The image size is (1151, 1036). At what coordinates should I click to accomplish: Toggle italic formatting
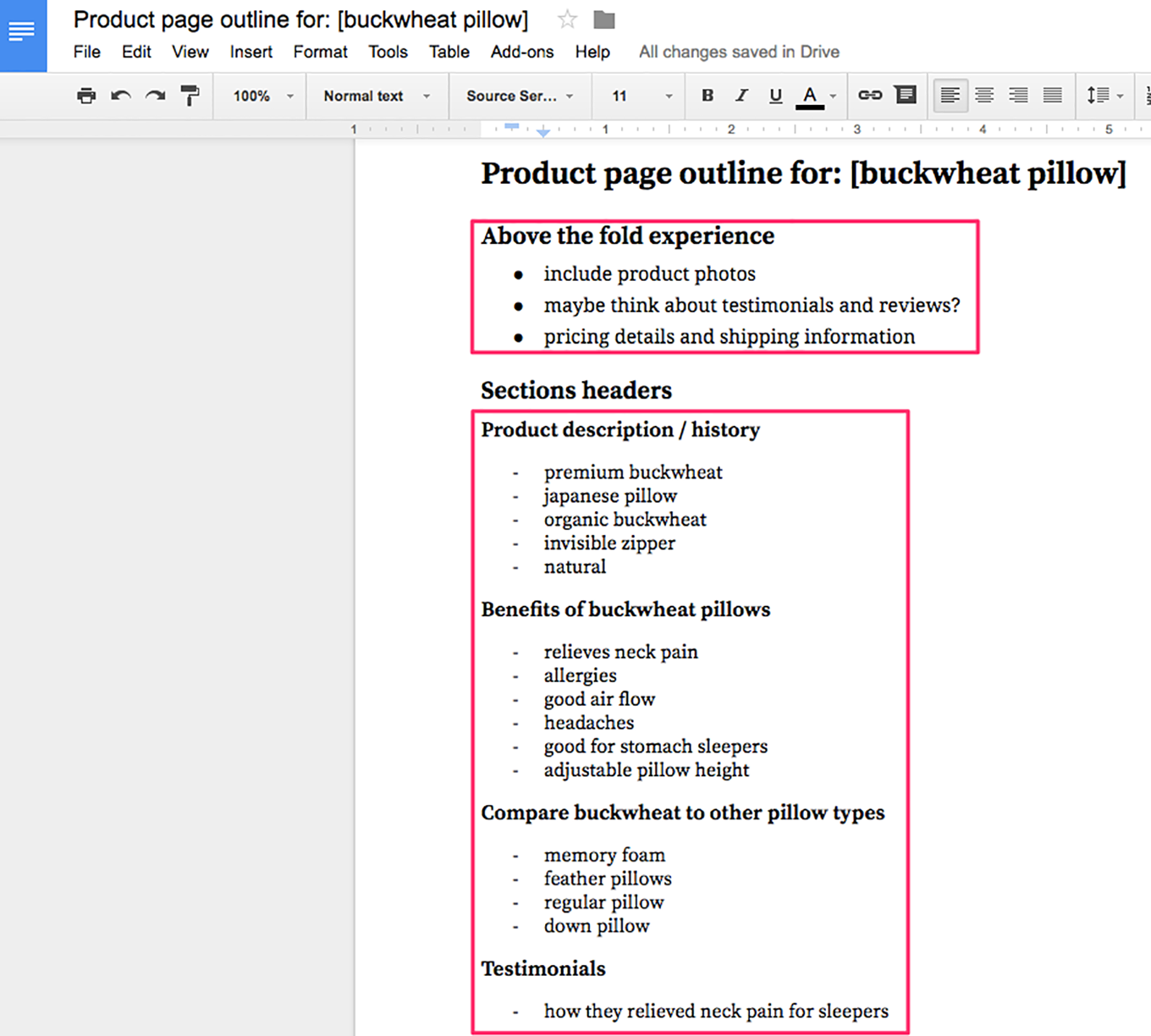tap(741, 96)
